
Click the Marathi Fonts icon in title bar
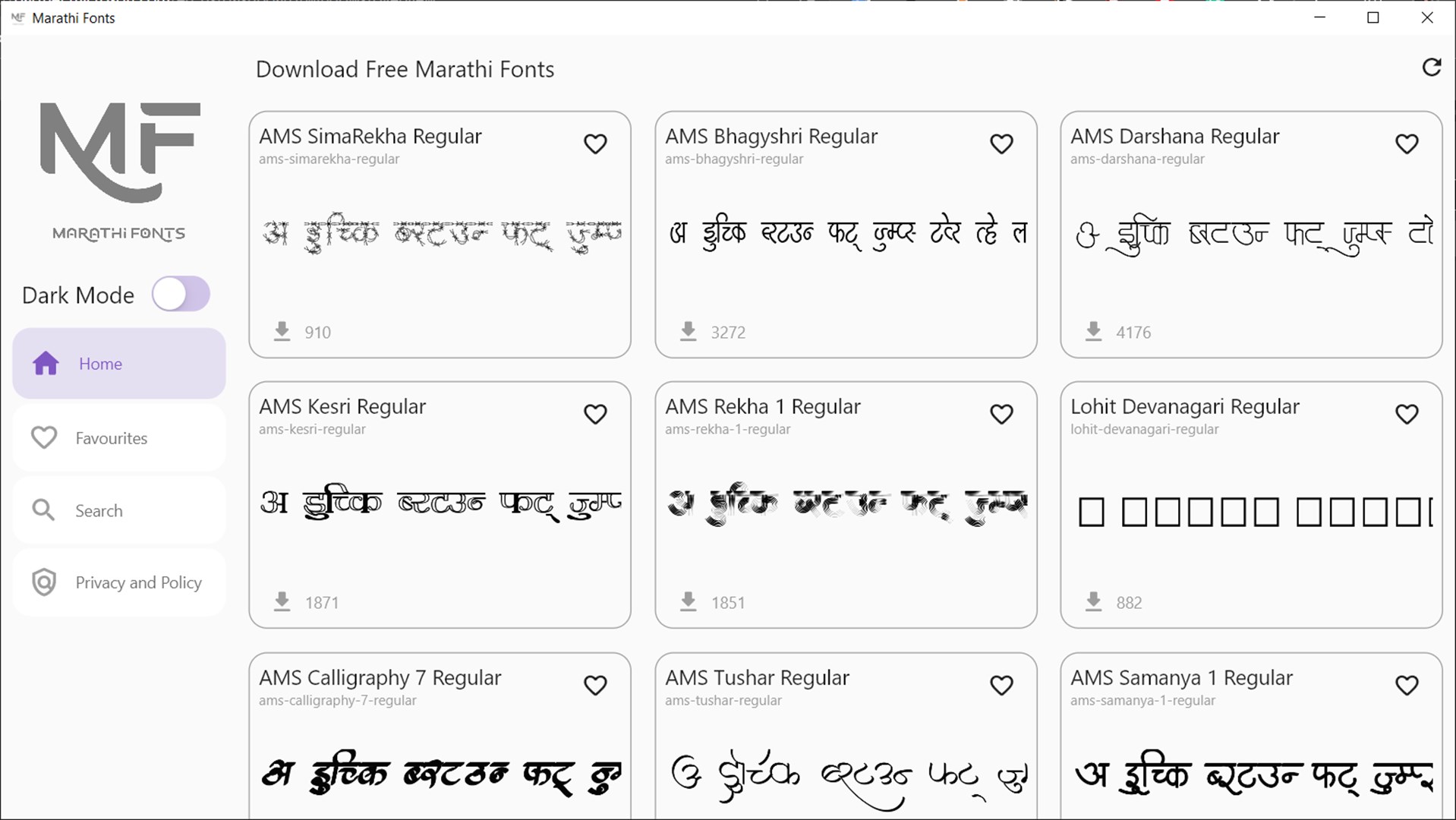(x=17, y=17)
